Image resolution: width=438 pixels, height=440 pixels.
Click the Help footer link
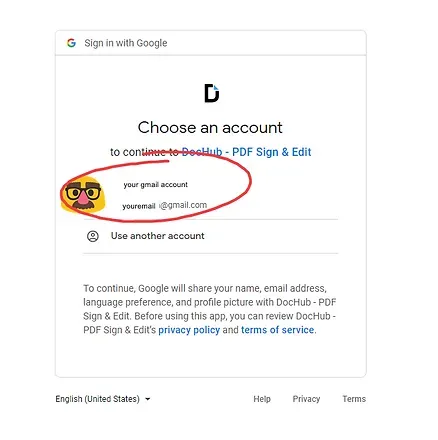pyautogui.click(x=262, y=399)
